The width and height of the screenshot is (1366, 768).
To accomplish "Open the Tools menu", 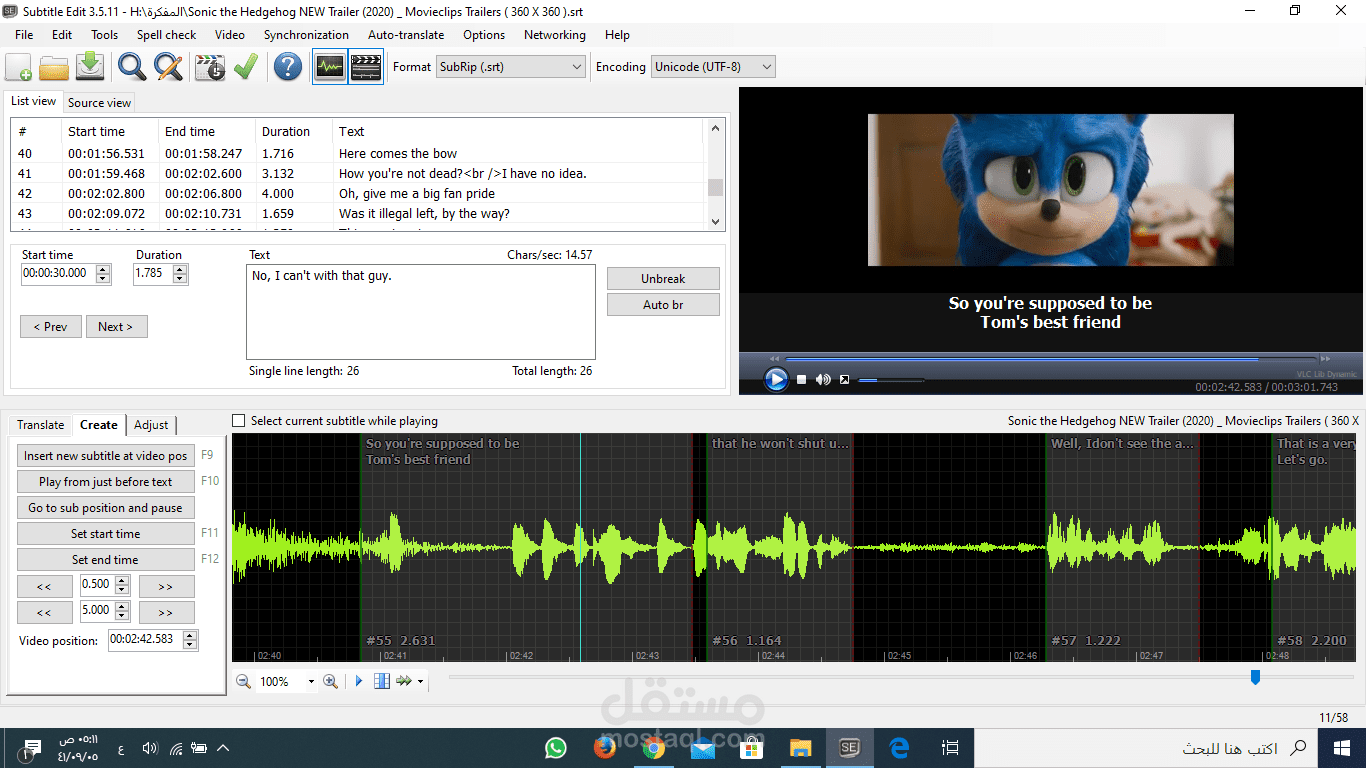I will tap(104, 34).
